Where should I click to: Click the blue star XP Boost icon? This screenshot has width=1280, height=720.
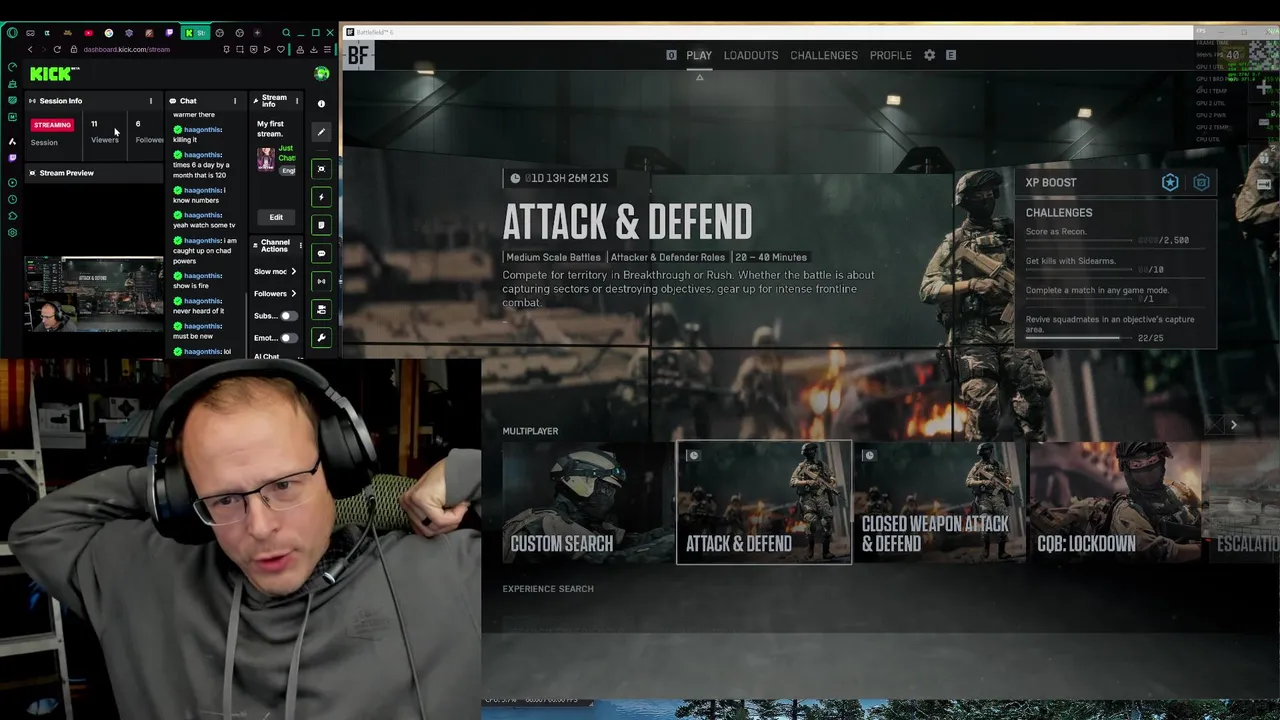point(1170,182)
